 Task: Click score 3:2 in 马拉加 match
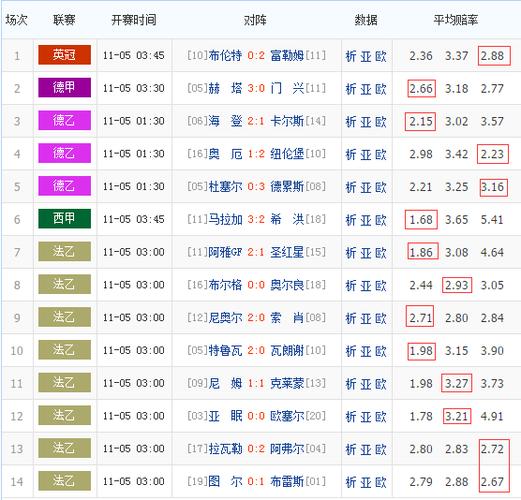coord(256,219)
